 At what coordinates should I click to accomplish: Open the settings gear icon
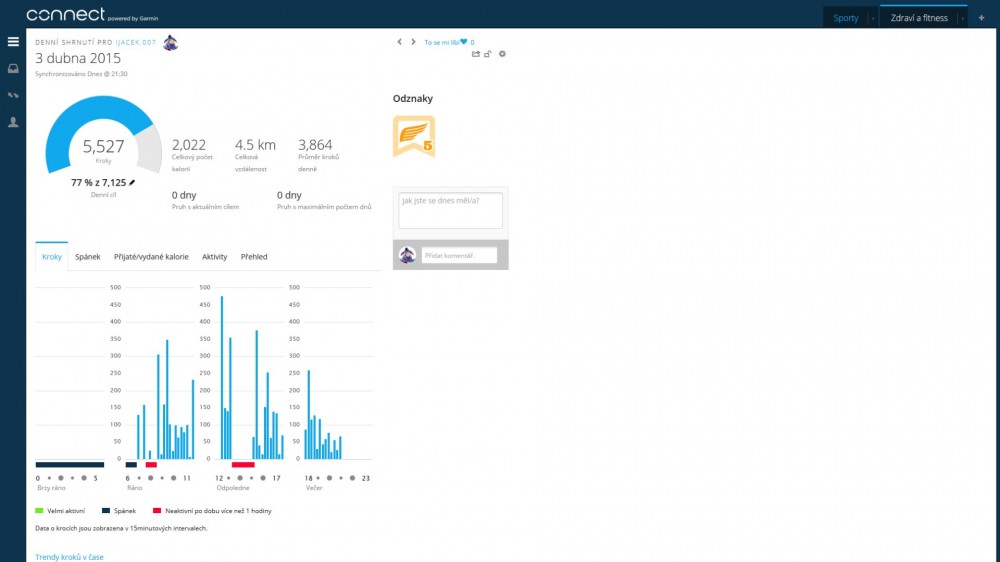502,54
